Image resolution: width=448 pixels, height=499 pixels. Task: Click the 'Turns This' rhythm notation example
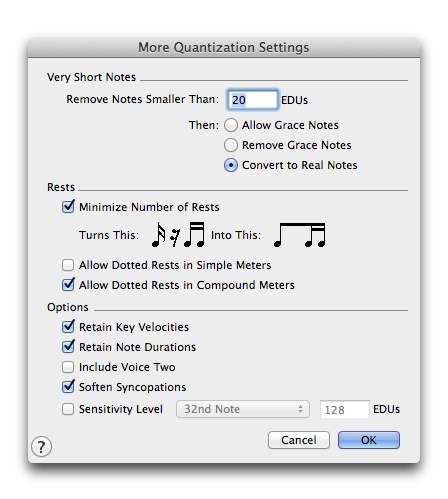point(178,235)
